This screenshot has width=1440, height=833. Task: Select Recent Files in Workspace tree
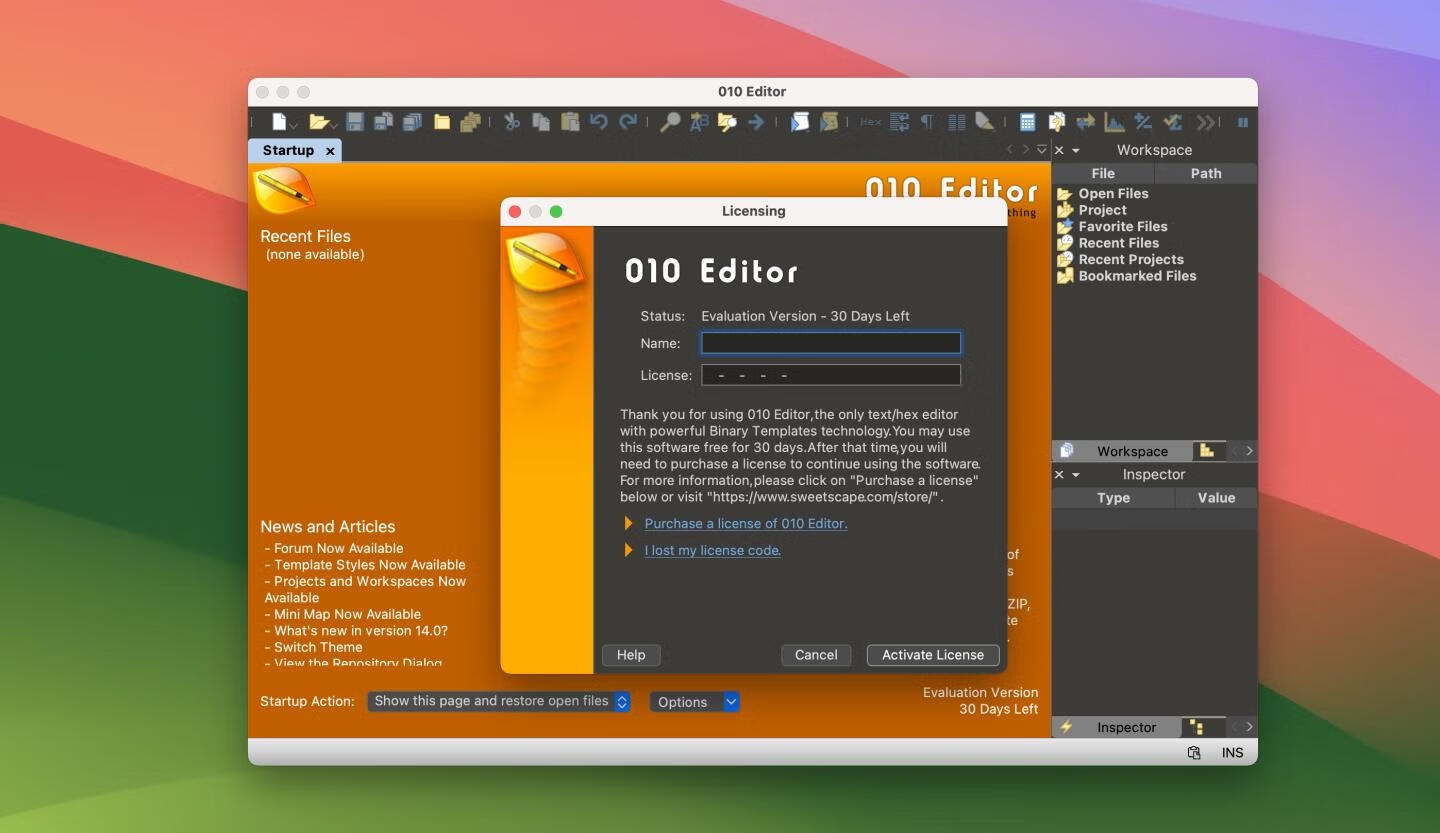point(1118,243)
